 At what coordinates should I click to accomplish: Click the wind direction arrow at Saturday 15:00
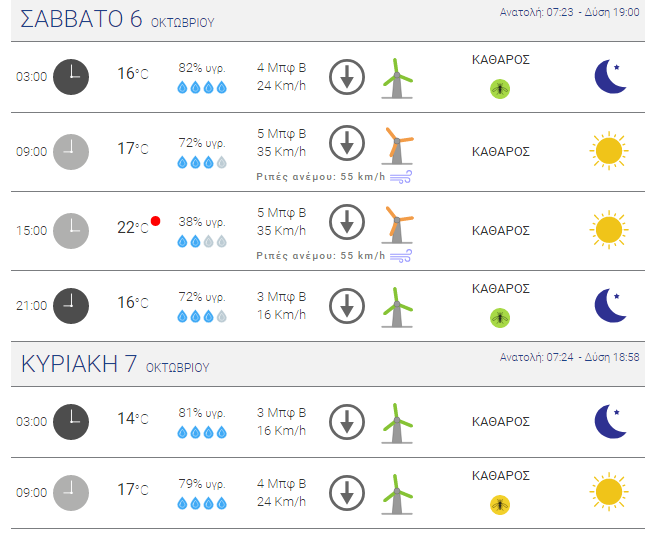[347, 222]
